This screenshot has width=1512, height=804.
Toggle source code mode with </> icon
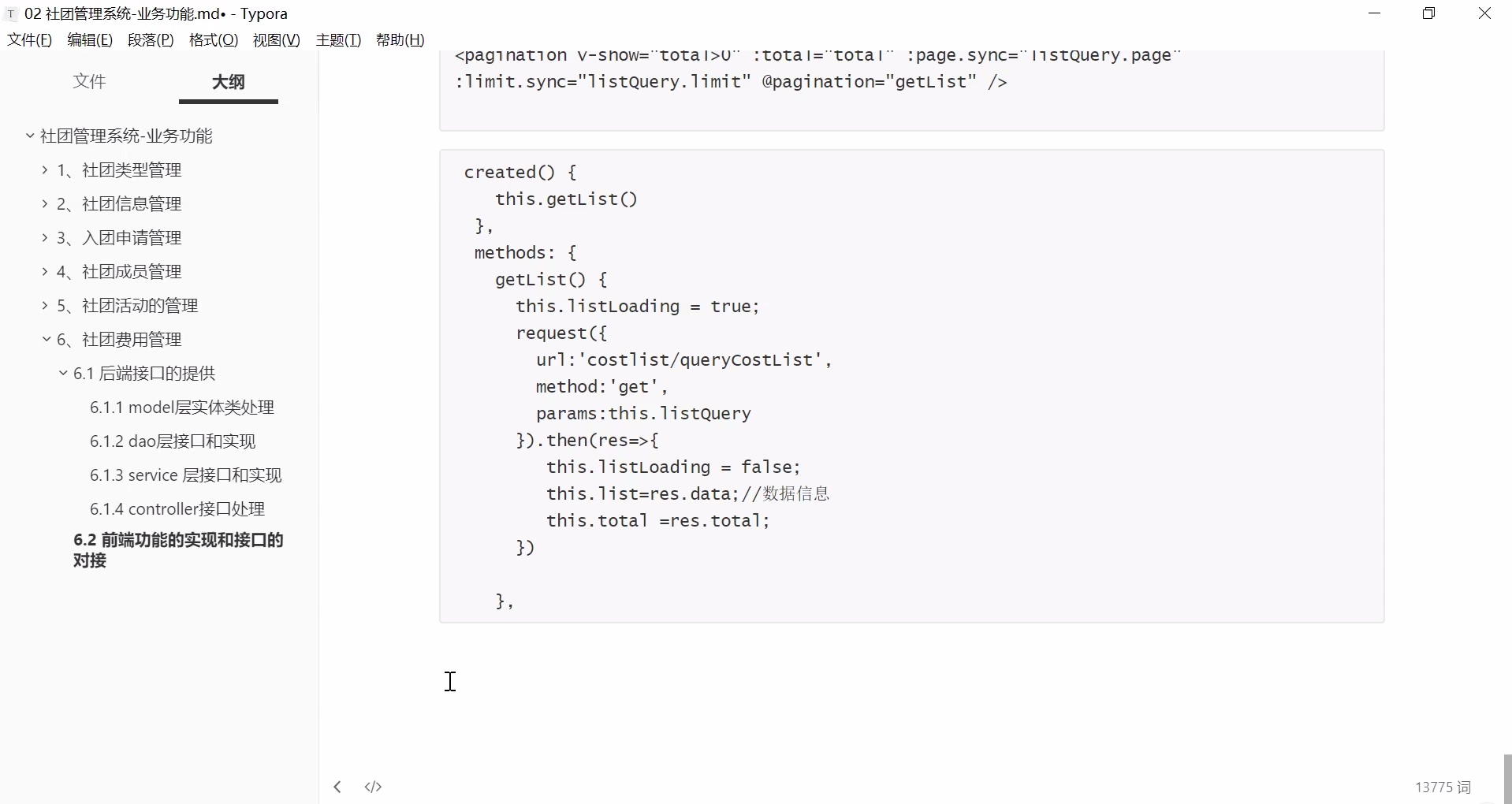pyautogui.click(x=372, y=787)
